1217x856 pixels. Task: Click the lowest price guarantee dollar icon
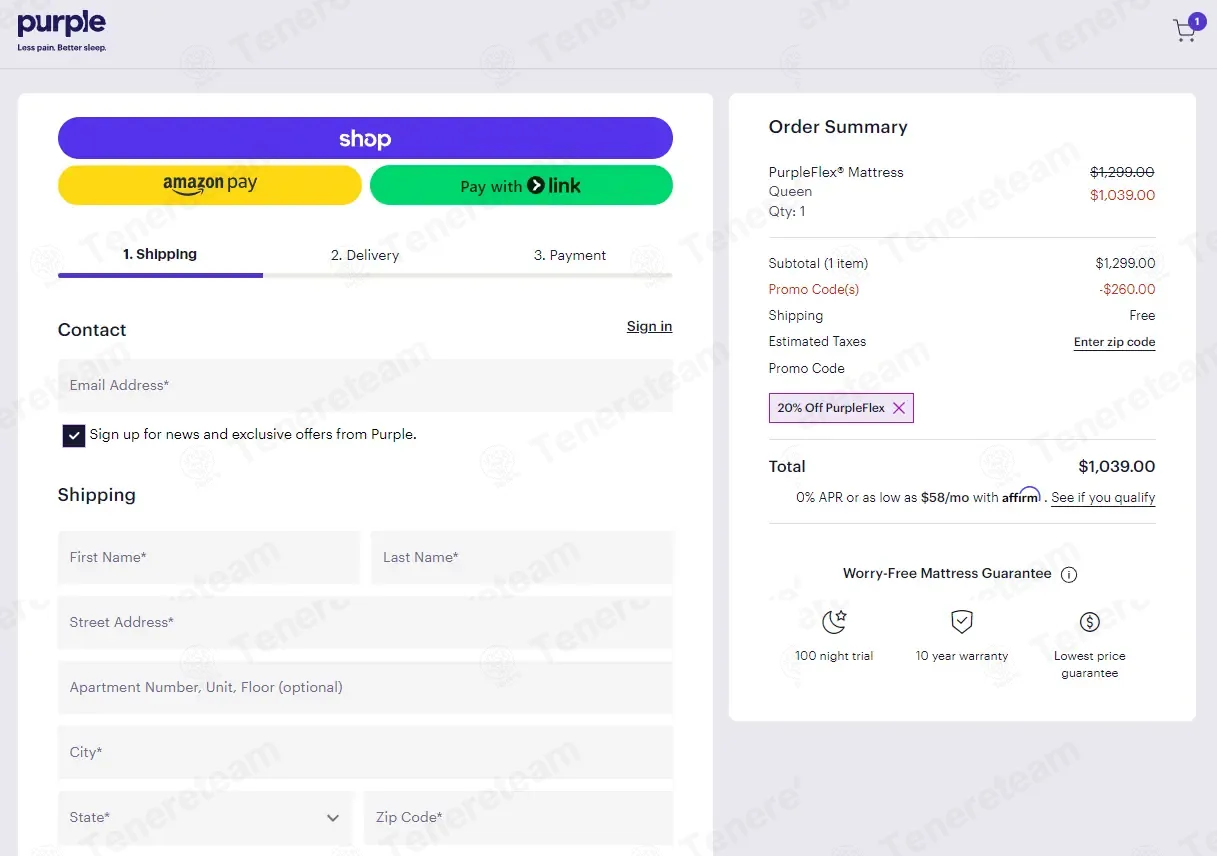pos(1090,622)
